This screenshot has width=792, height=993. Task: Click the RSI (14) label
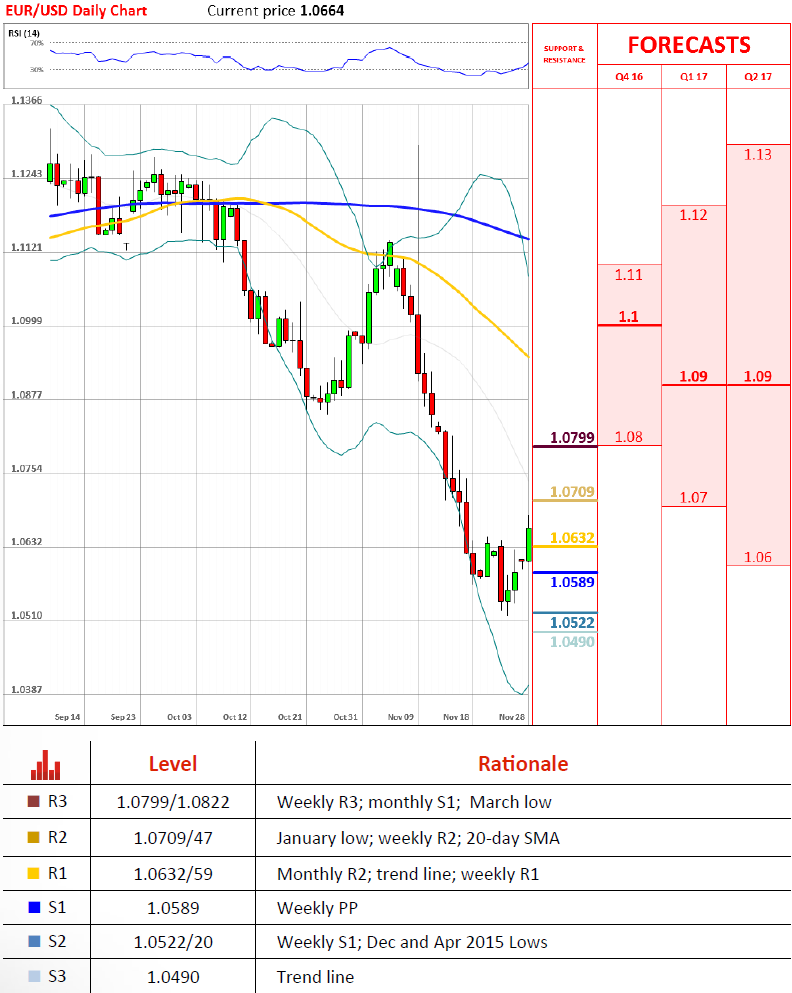click(24, 33)
